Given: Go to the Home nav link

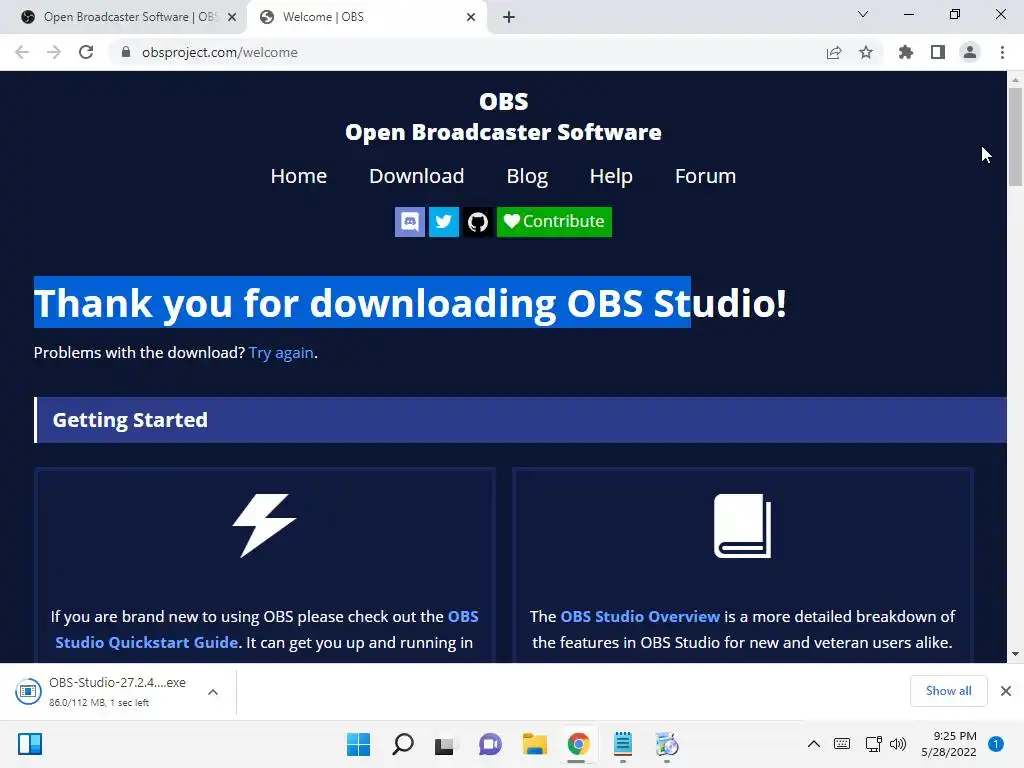Looking at the screenshot, I should pos(298,176).
